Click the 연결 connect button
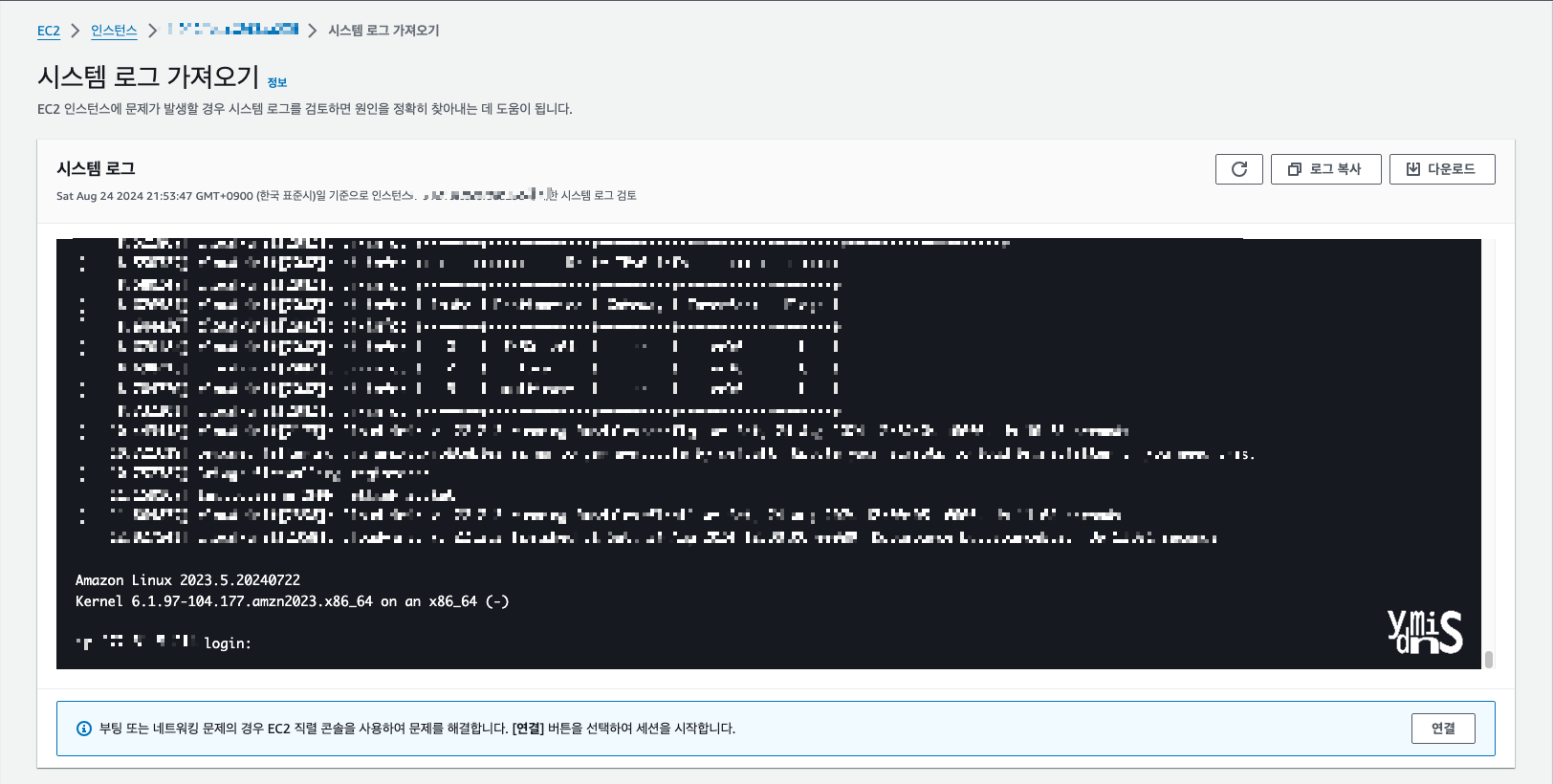 tap(1443, 729)
